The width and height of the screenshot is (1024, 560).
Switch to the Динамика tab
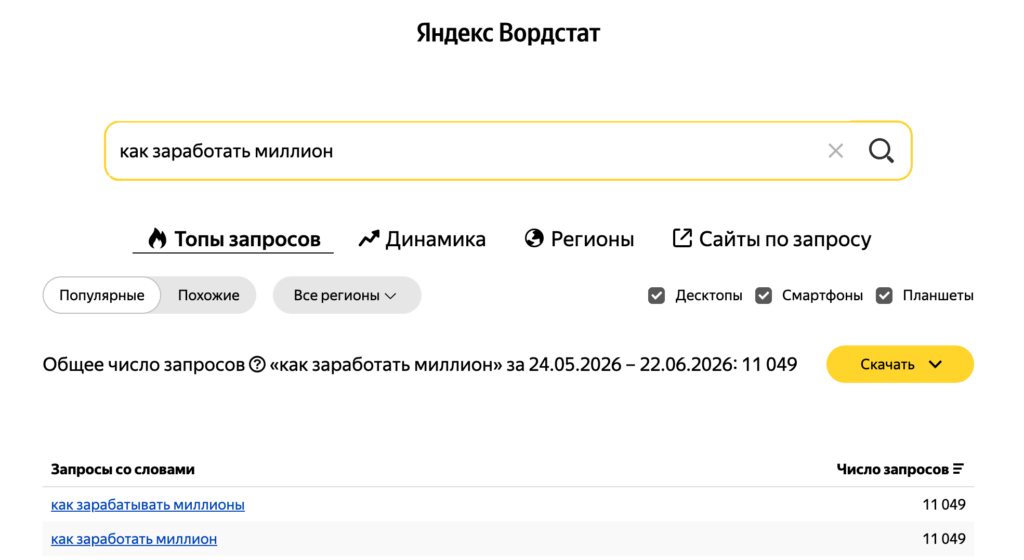pos(422,239)
